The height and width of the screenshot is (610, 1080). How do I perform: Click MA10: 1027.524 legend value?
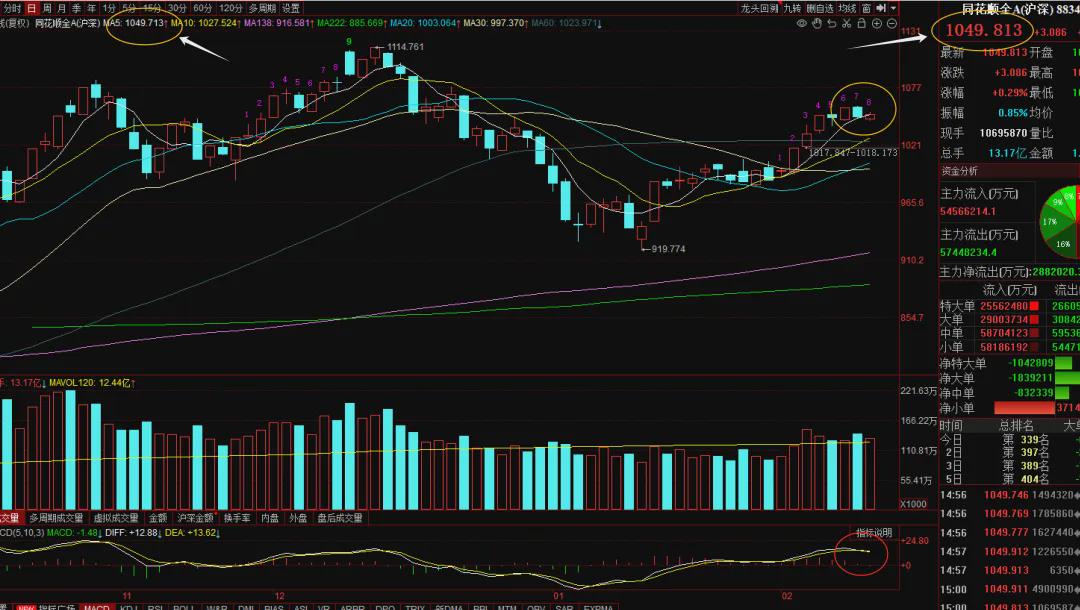(205, 23)
